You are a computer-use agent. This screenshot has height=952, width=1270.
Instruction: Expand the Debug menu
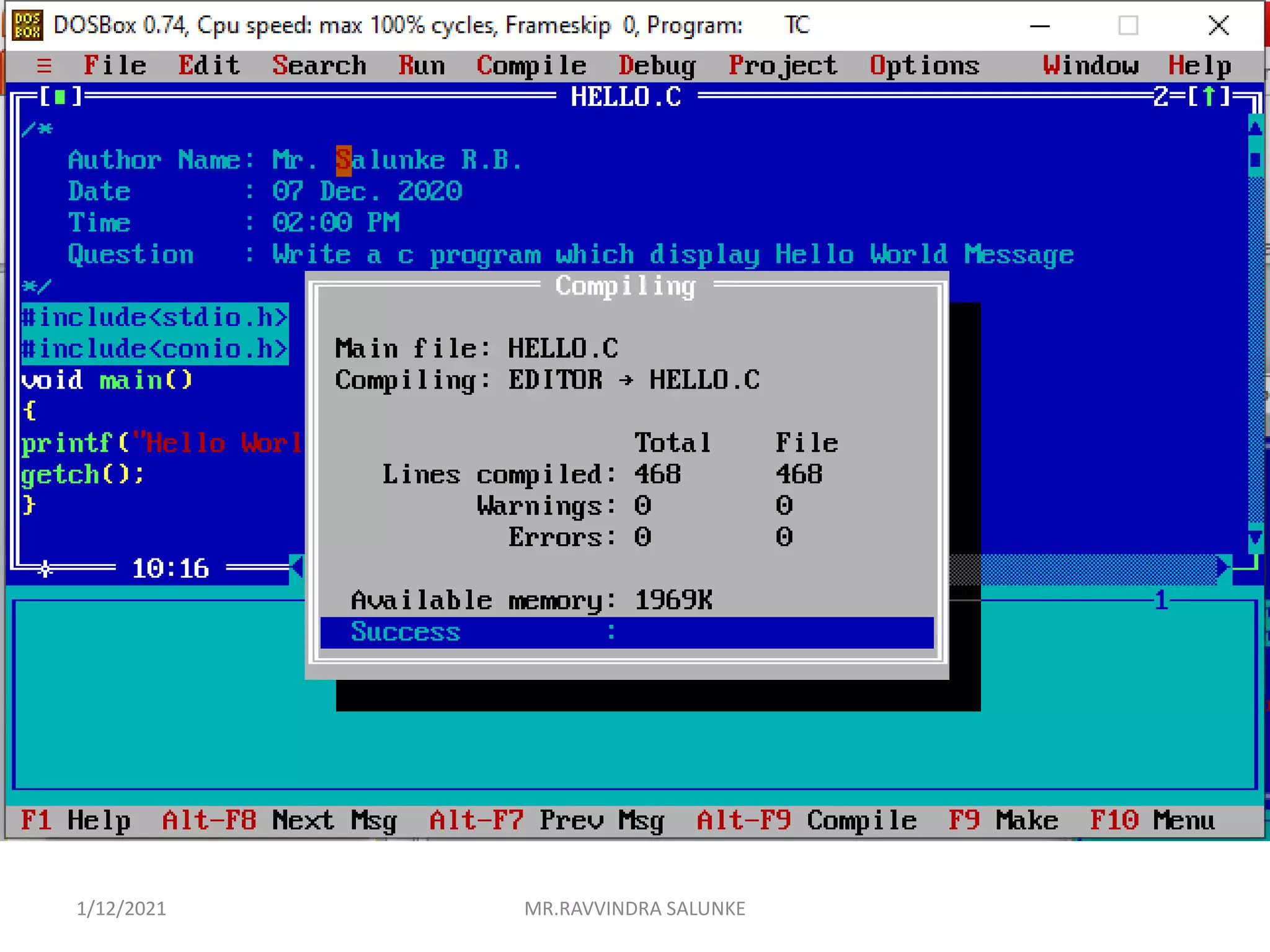[657, 66]
